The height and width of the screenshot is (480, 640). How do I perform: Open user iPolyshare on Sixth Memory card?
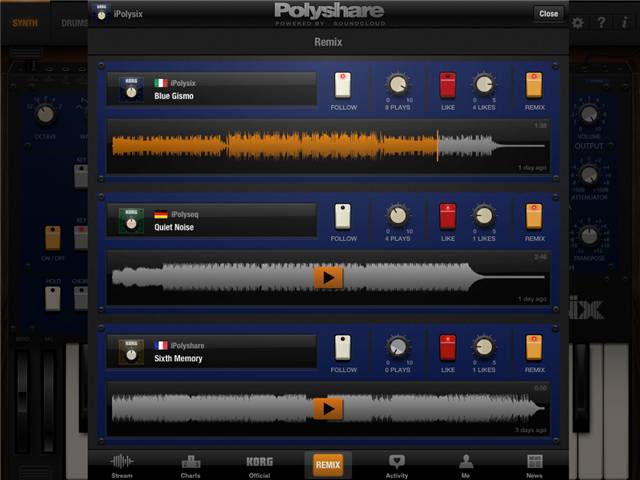click(x=187, y=346)
